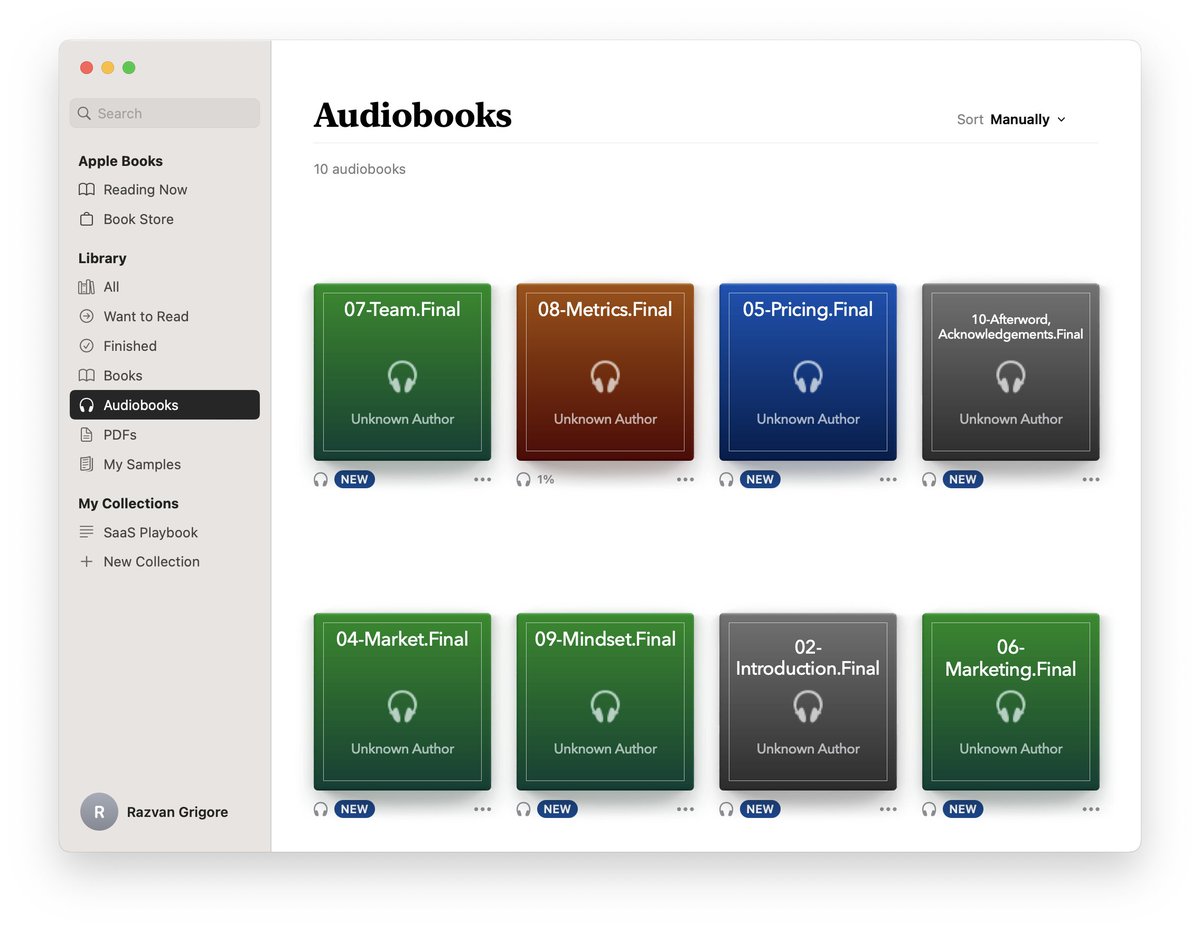Image resolution: width=1200 pixels, height=930 pixels.
Task: Show Finished books
Action: point(165,346)
